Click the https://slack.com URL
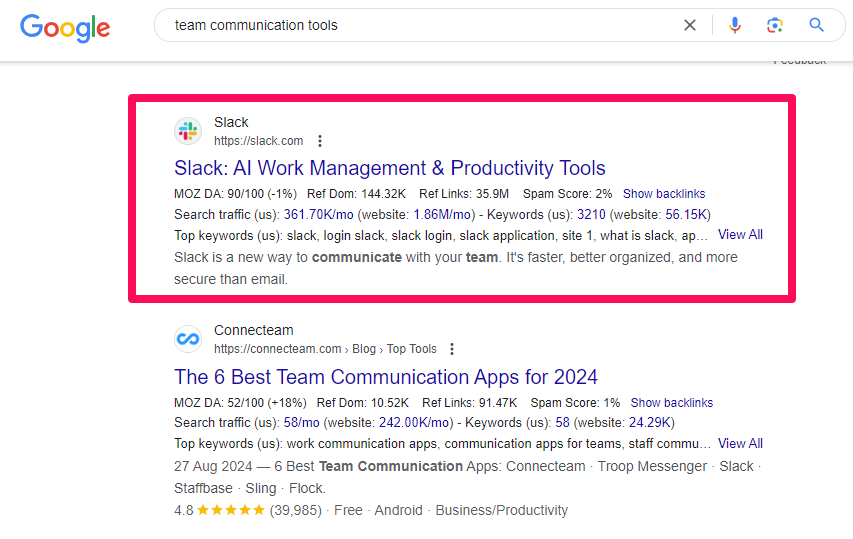853x539 pixels. click(x=258, y=141)
